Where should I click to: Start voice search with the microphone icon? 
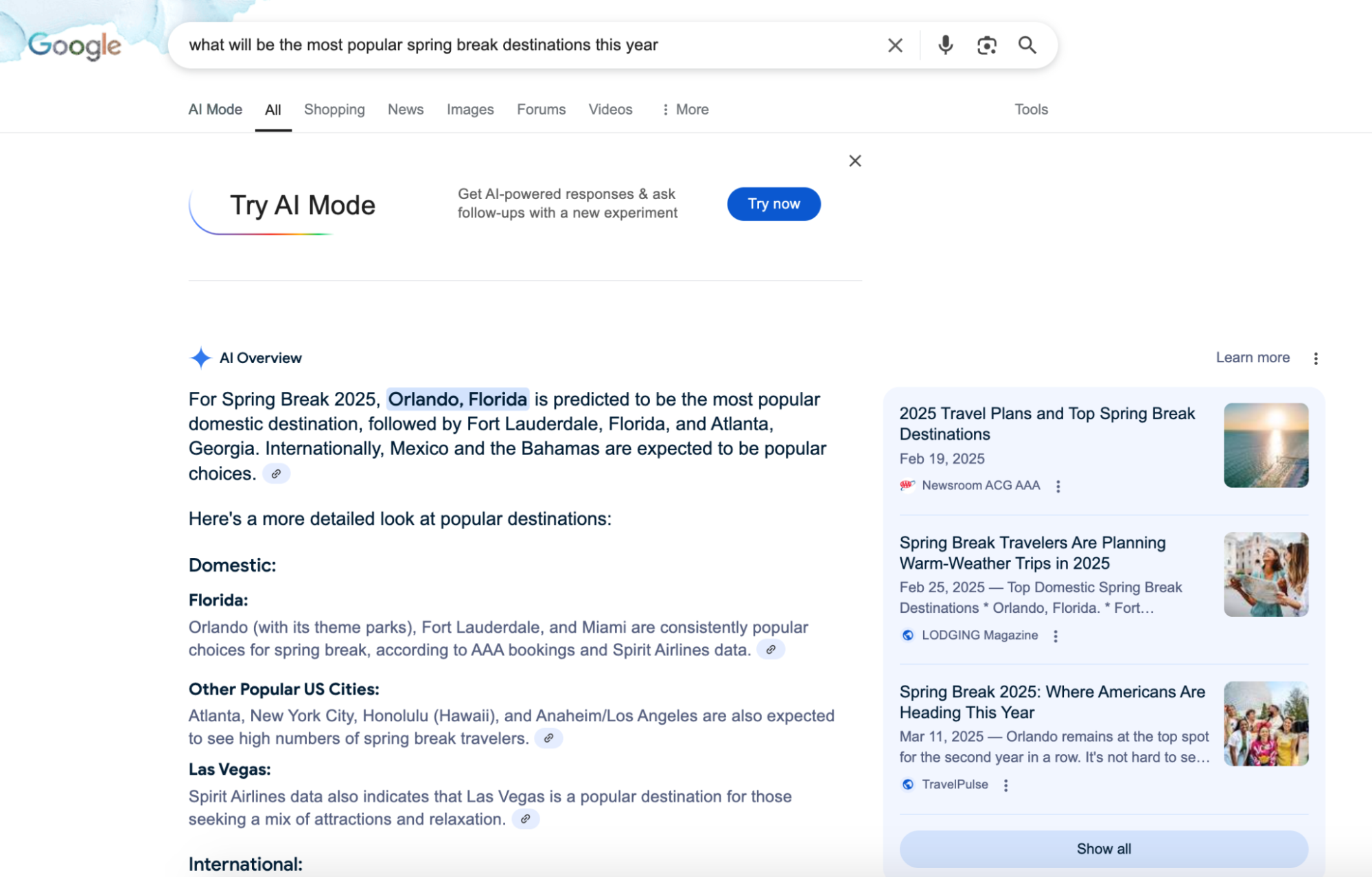coord(945,45)
